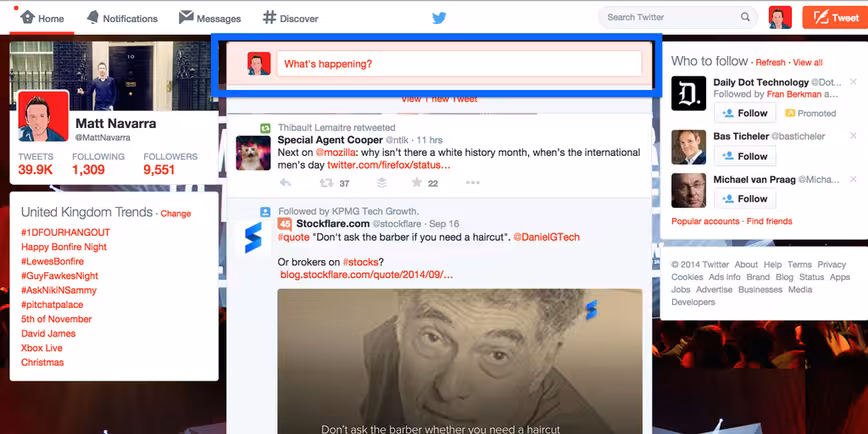Image resolution: width=868 pixels, height=434 pixels.
Task: Focus the Search Twitter field
Action: [x=678, y=17]
